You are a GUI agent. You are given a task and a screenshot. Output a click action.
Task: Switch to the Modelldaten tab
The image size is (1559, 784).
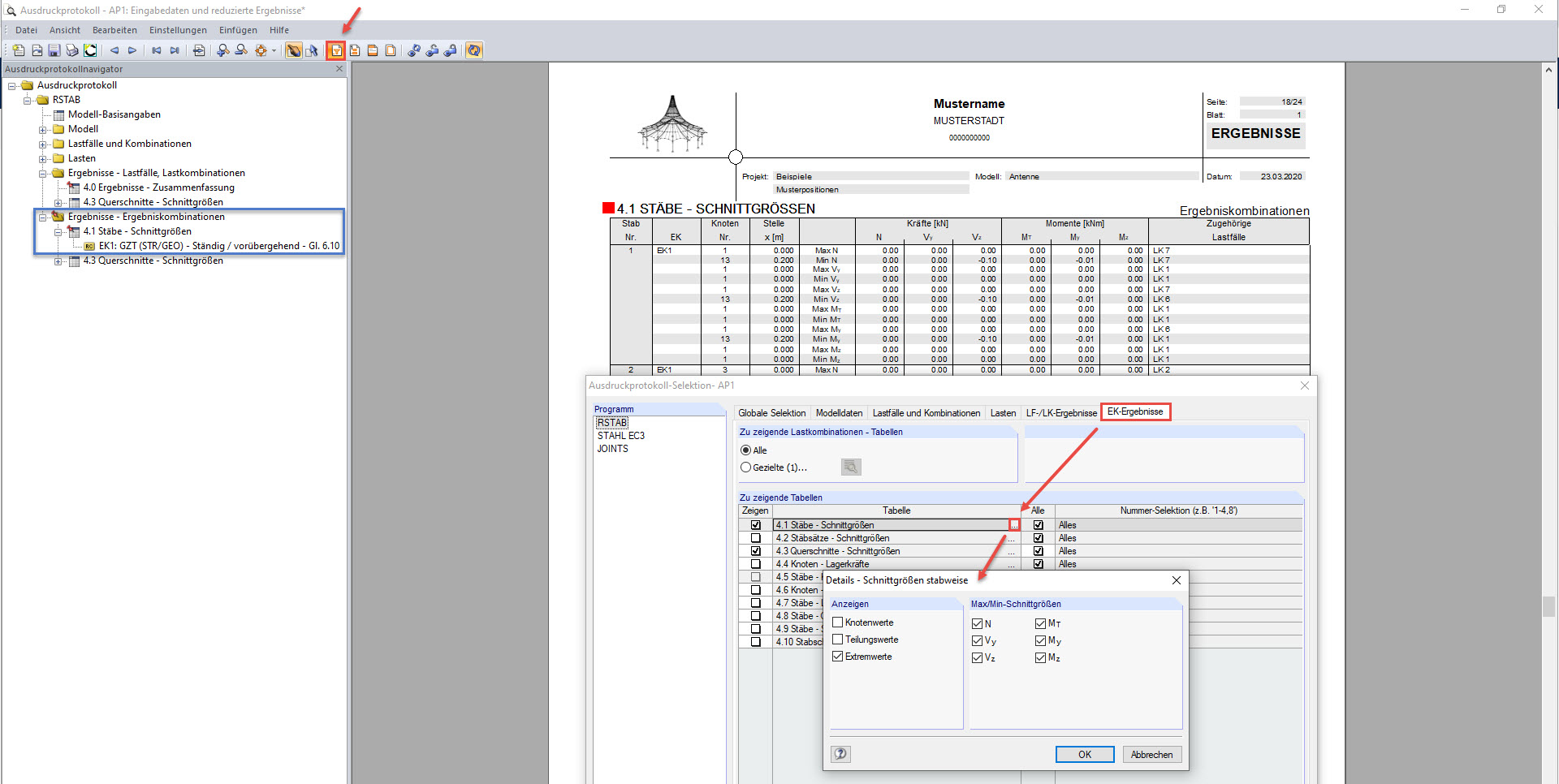click(x=839, y=413)
